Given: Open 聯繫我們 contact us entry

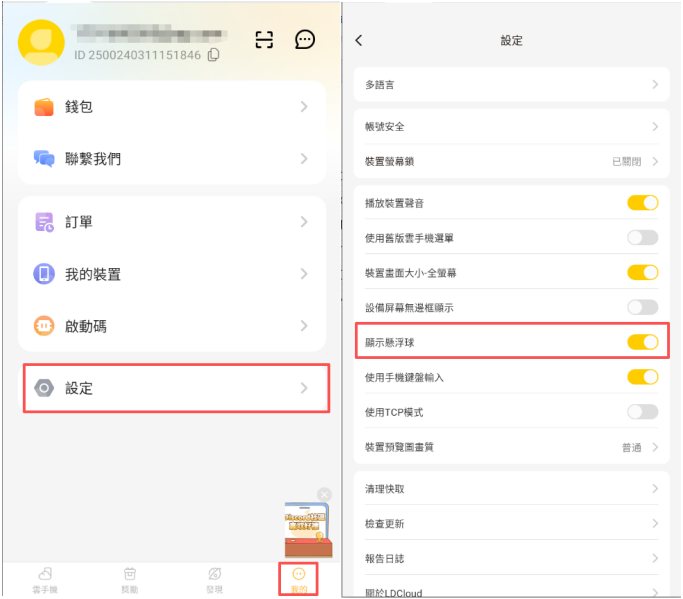Looking at the screenshot, I should 172,159.
